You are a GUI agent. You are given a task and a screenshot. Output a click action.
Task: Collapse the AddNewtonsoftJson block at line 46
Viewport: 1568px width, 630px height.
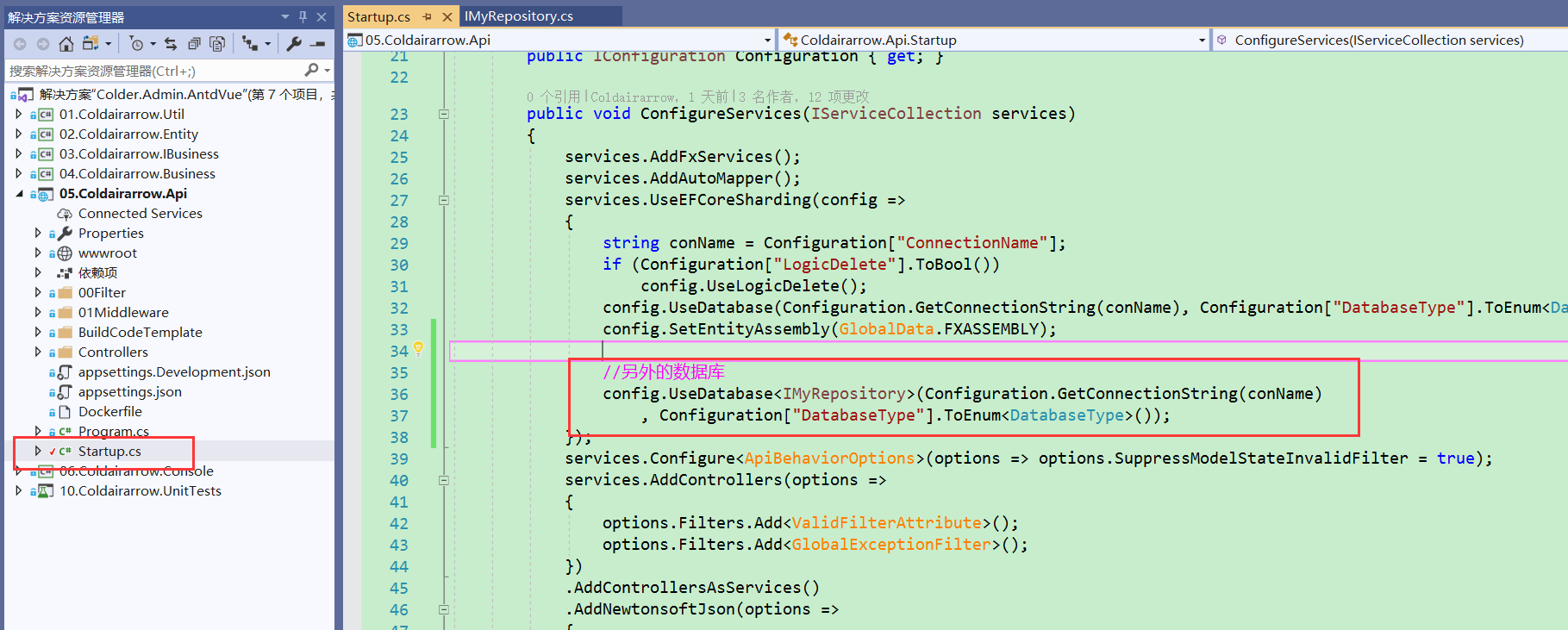tap(444, 609)
